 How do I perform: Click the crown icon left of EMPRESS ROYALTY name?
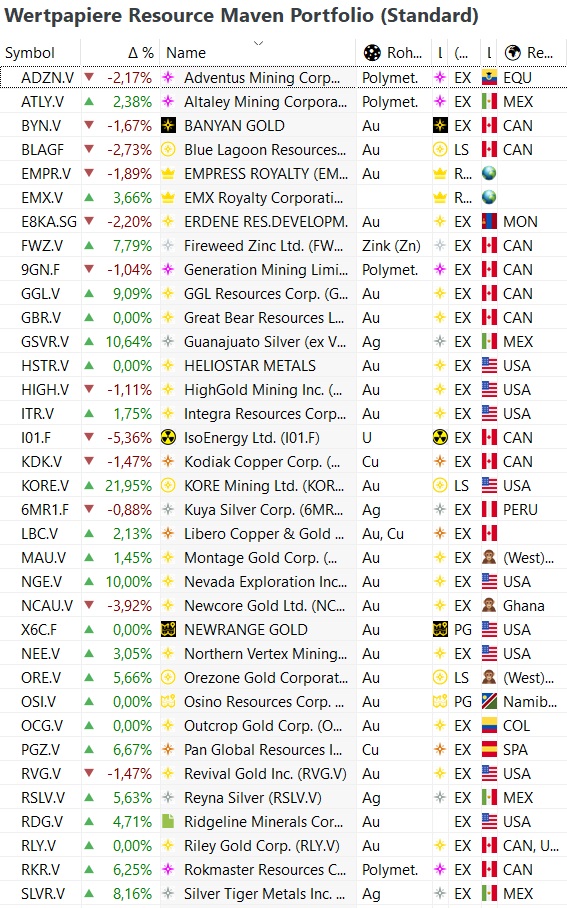point(168,174)
